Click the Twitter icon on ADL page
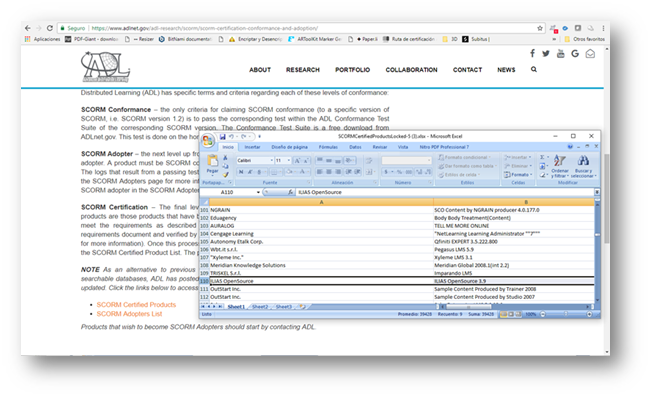652x398 pixels. 546,53
